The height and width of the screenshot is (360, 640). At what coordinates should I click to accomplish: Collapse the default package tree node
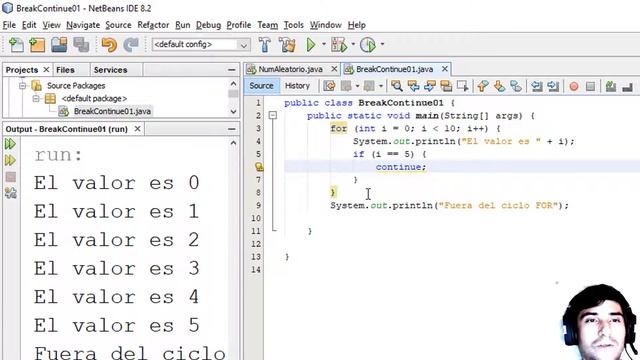click(36, 98)
